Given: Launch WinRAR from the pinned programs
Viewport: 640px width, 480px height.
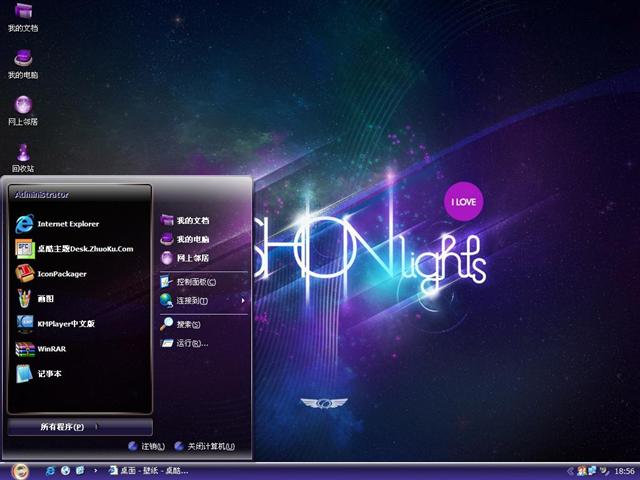Looking at the screenshot, I should [x=50, y=349].
